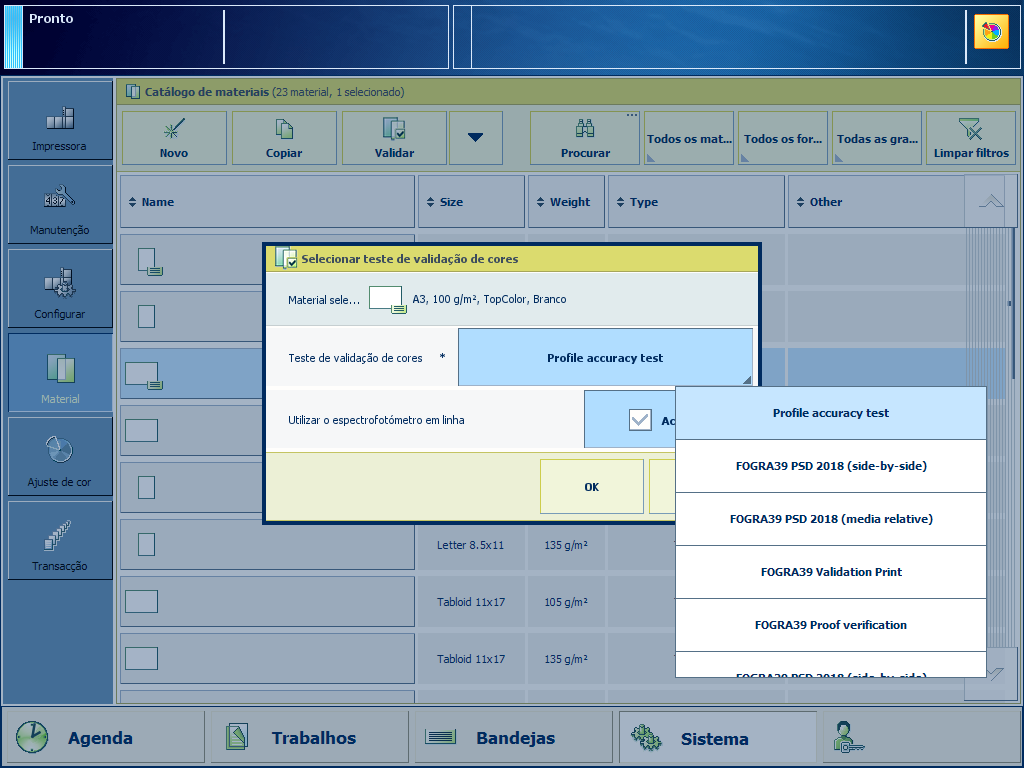1024x768 pixels.
Task: Click the Limpar filtros button
Action: click(x=971, y=138)
